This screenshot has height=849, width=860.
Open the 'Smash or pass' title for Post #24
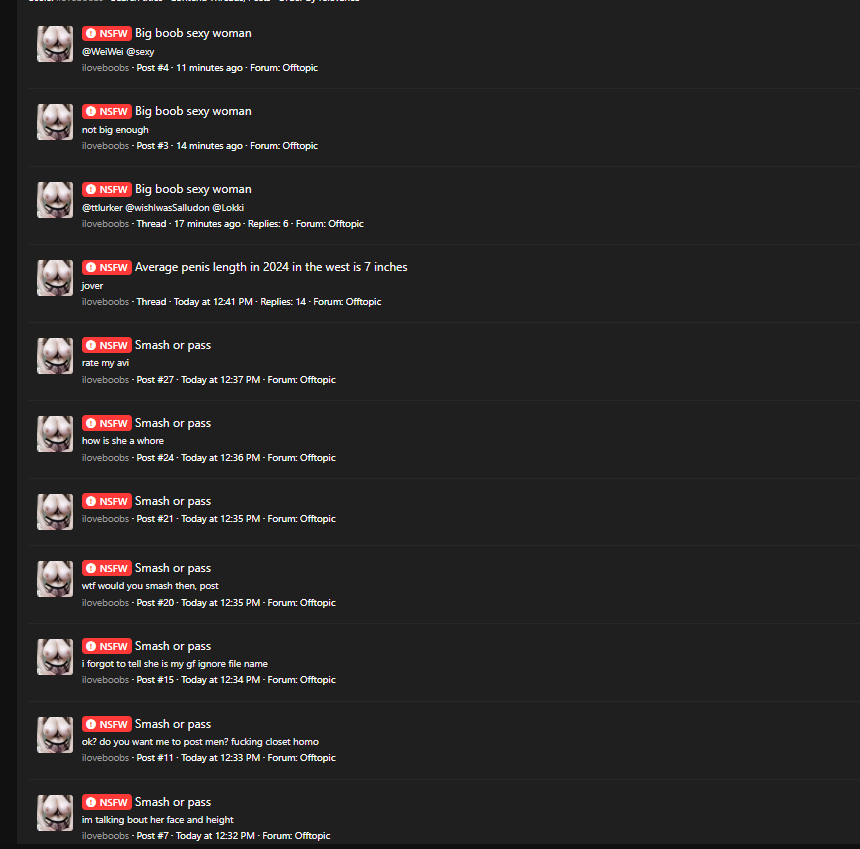coord(173,423)
